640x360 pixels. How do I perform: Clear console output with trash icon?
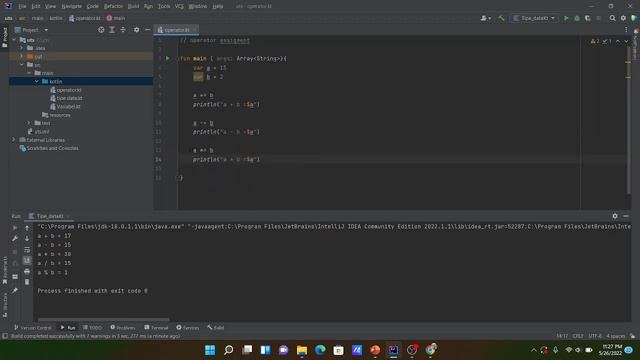pyautogui.click(x=27, y=282)
